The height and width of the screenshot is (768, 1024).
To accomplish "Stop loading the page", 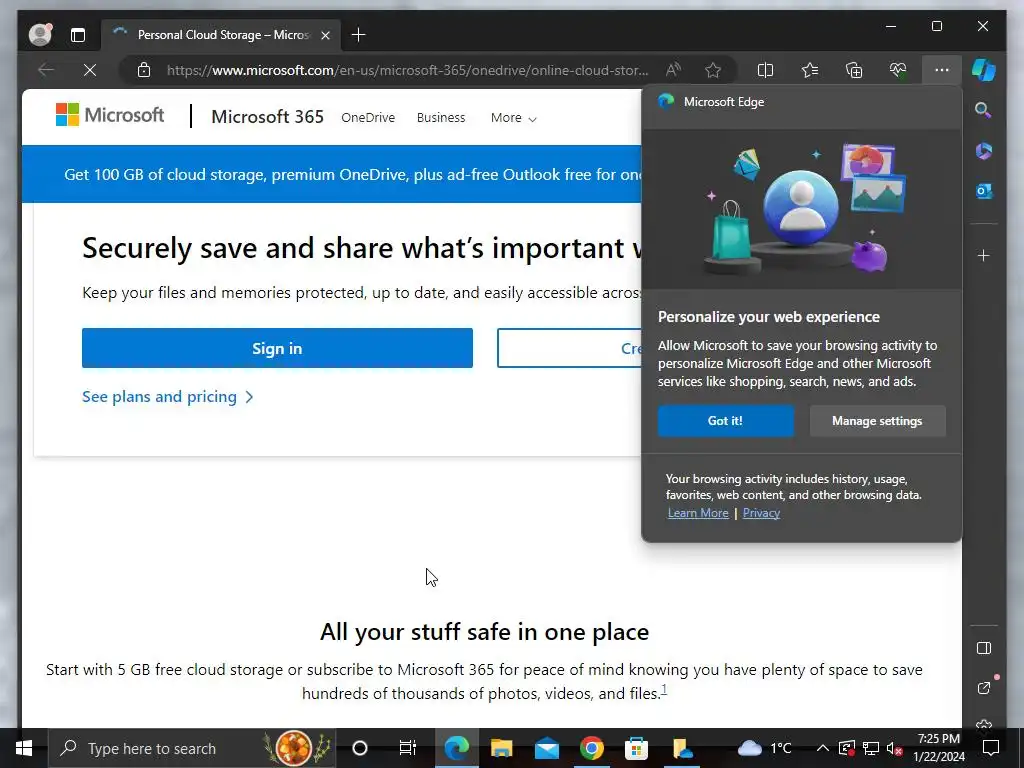I will coord(90,70).
